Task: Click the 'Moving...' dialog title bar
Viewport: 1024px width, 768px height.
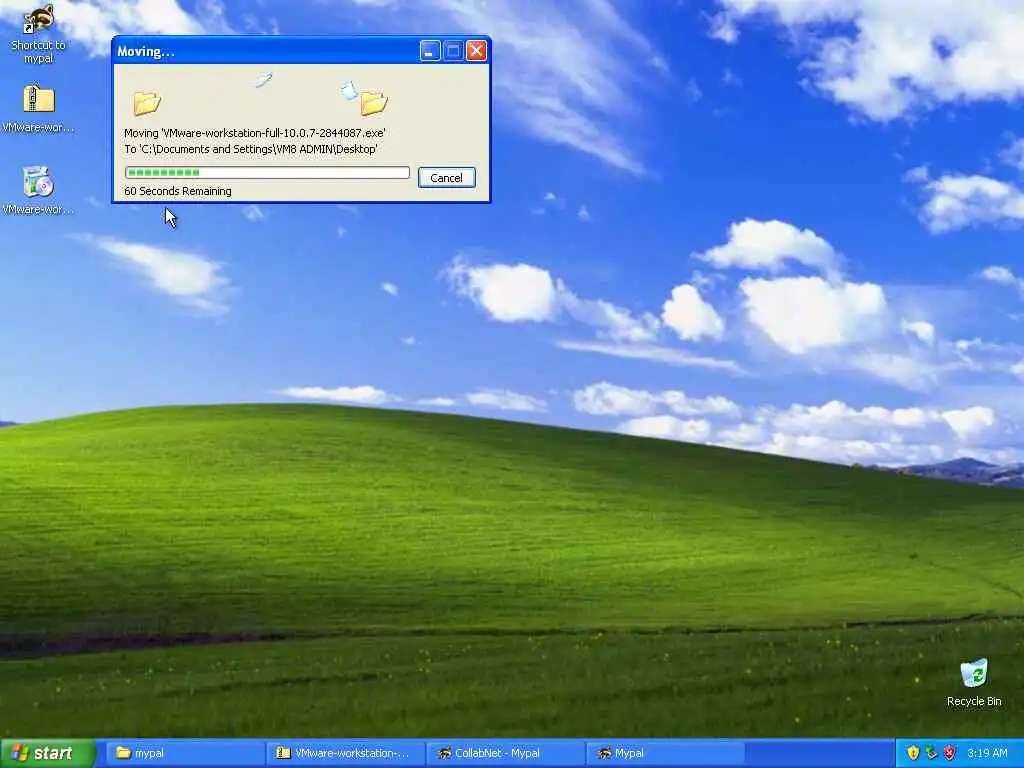Action: point(265,51)
